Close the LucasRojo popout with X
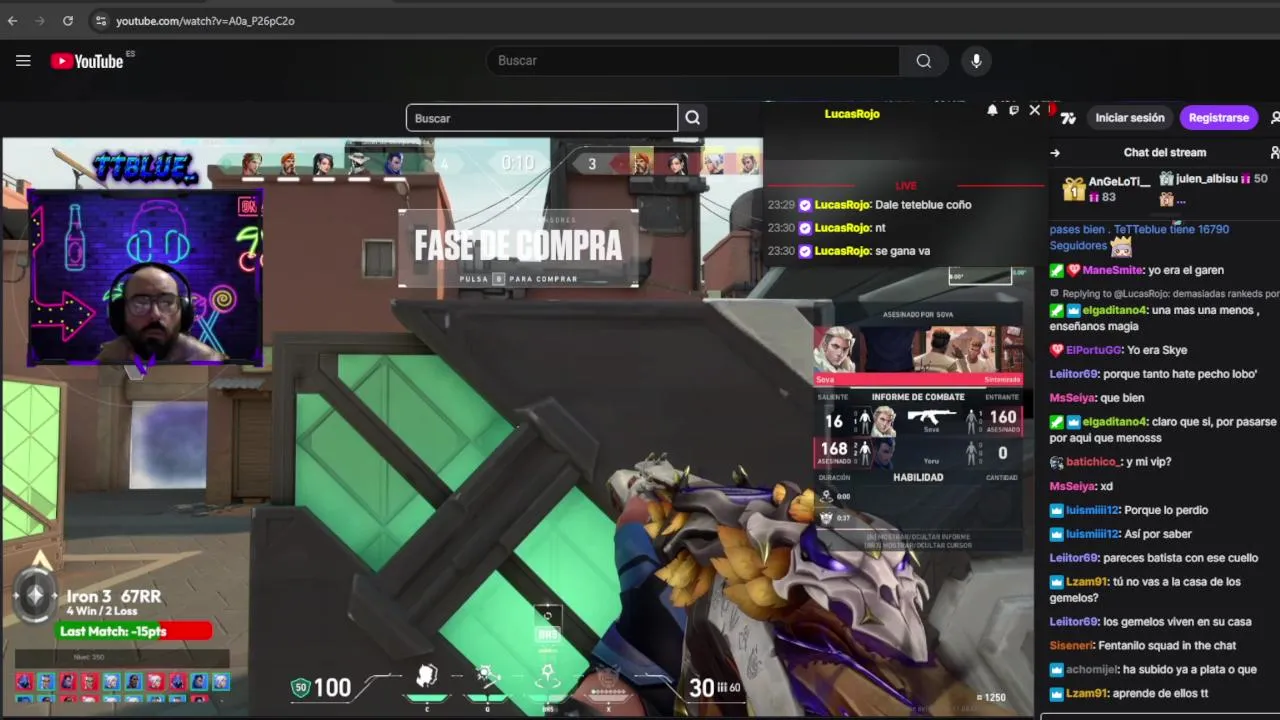Image resolution: width=1280 pixels, height=720 pixels. click(1035, 110)
